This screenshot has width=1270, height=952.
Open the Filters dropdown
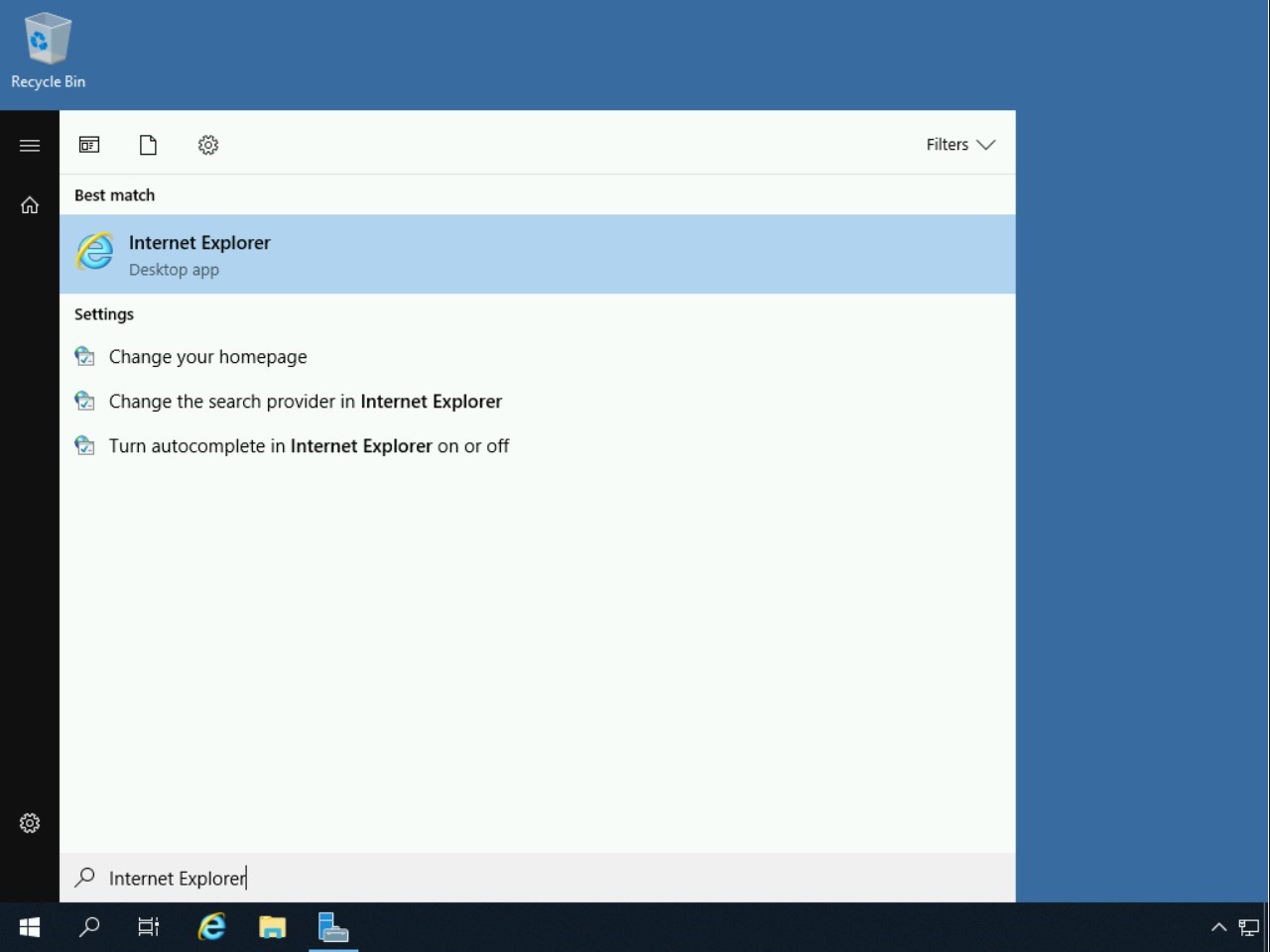(959, 145)
